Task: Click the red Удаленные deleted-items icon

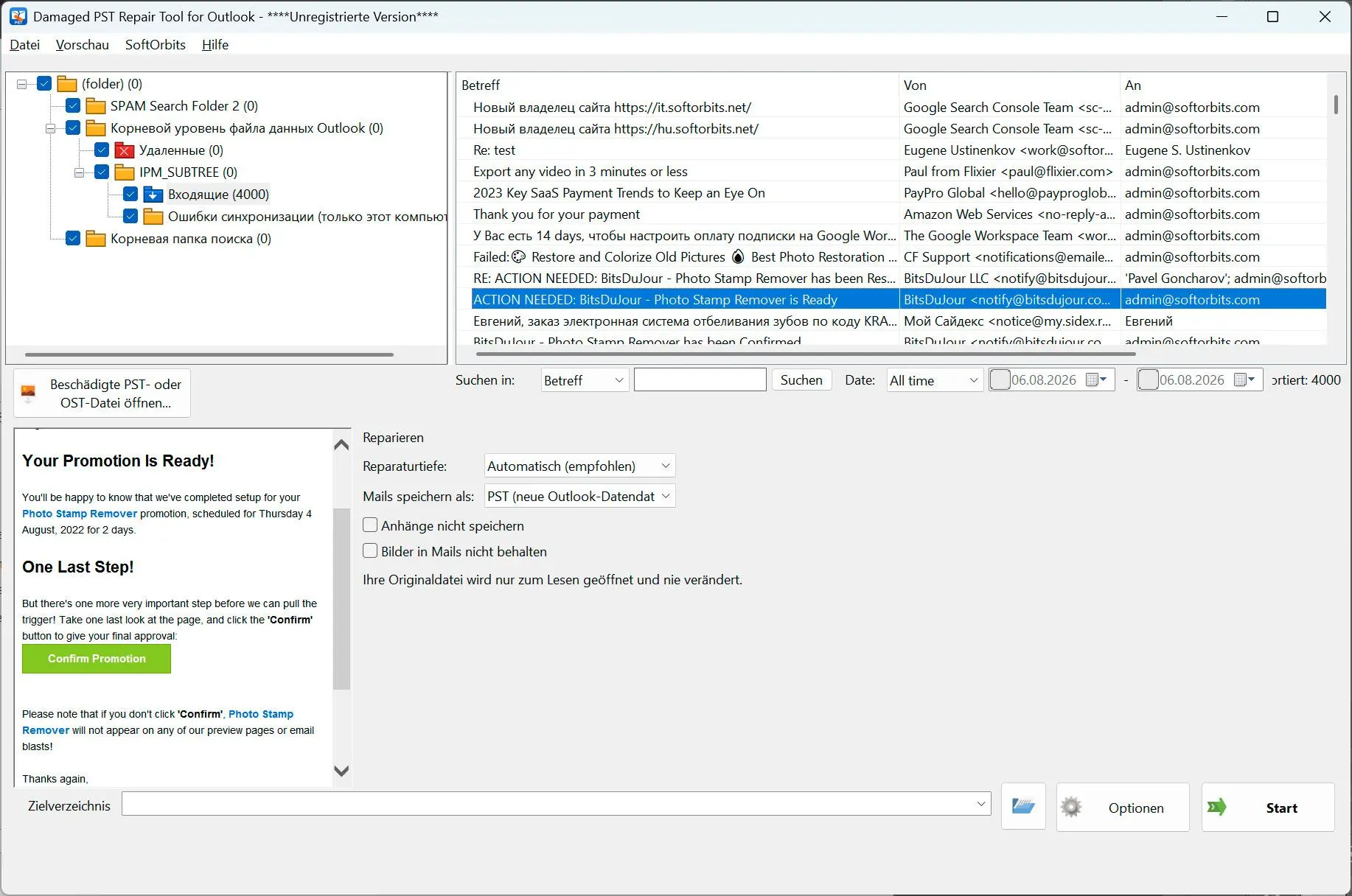Action: pos(125,150)
